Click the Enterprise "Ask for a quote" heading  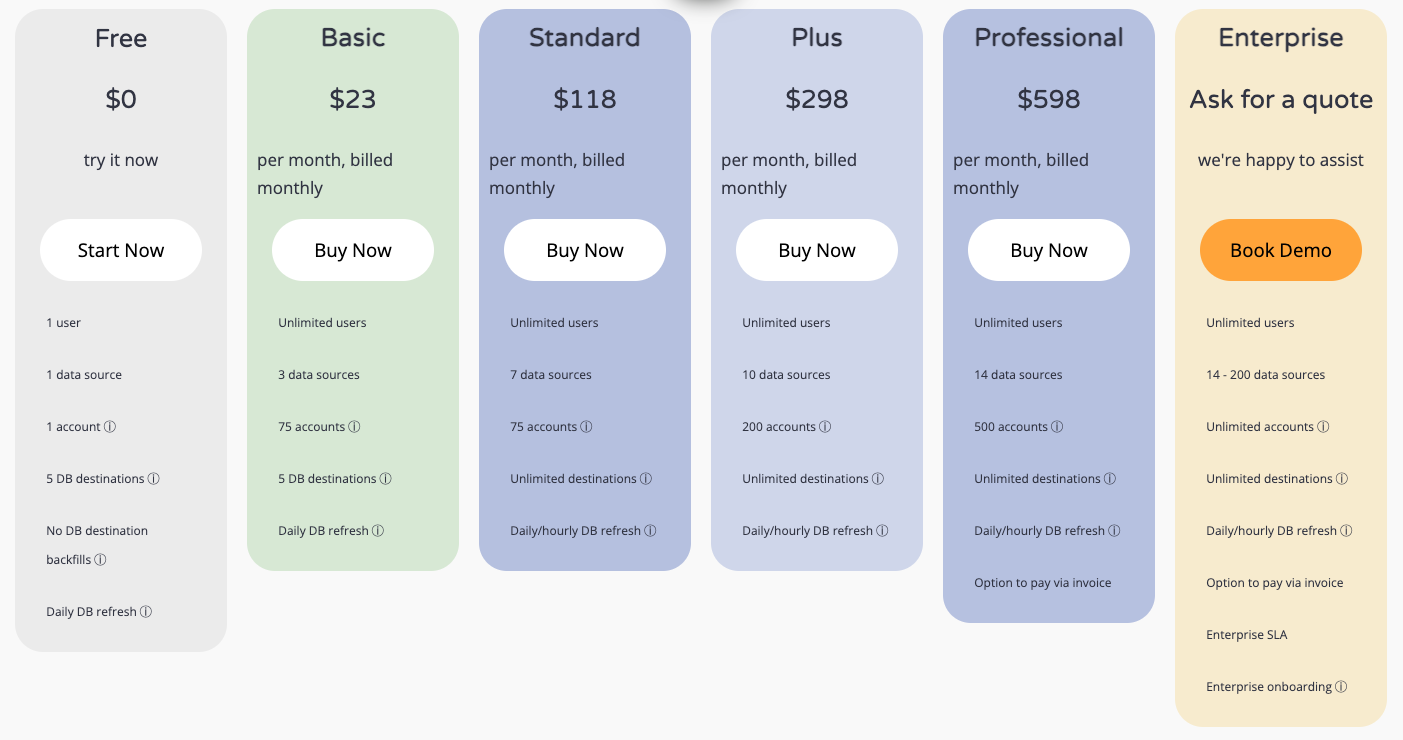pos(1281,99)
